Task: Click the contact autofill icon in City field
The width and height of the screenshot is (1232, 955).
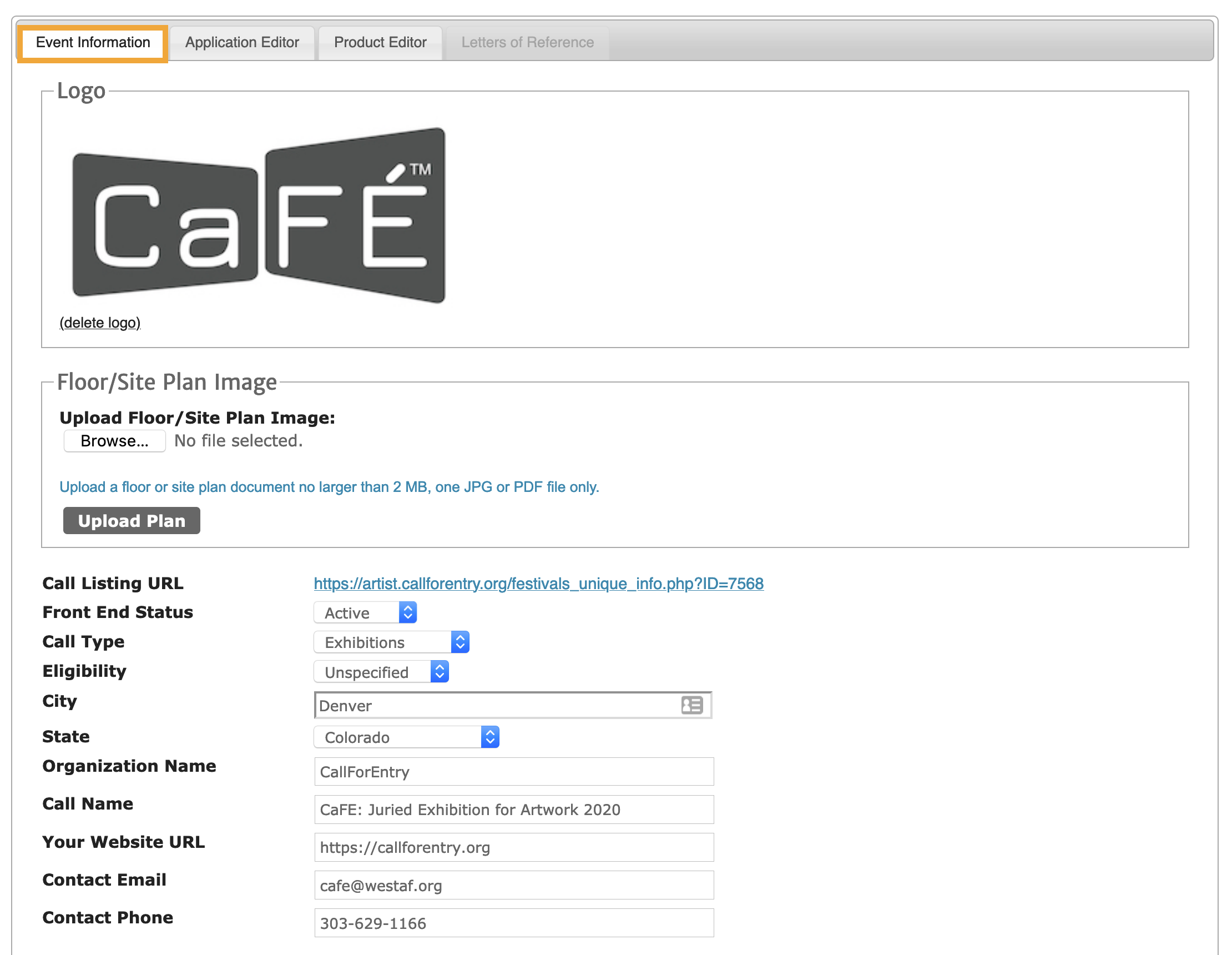Action: (691, 706)
